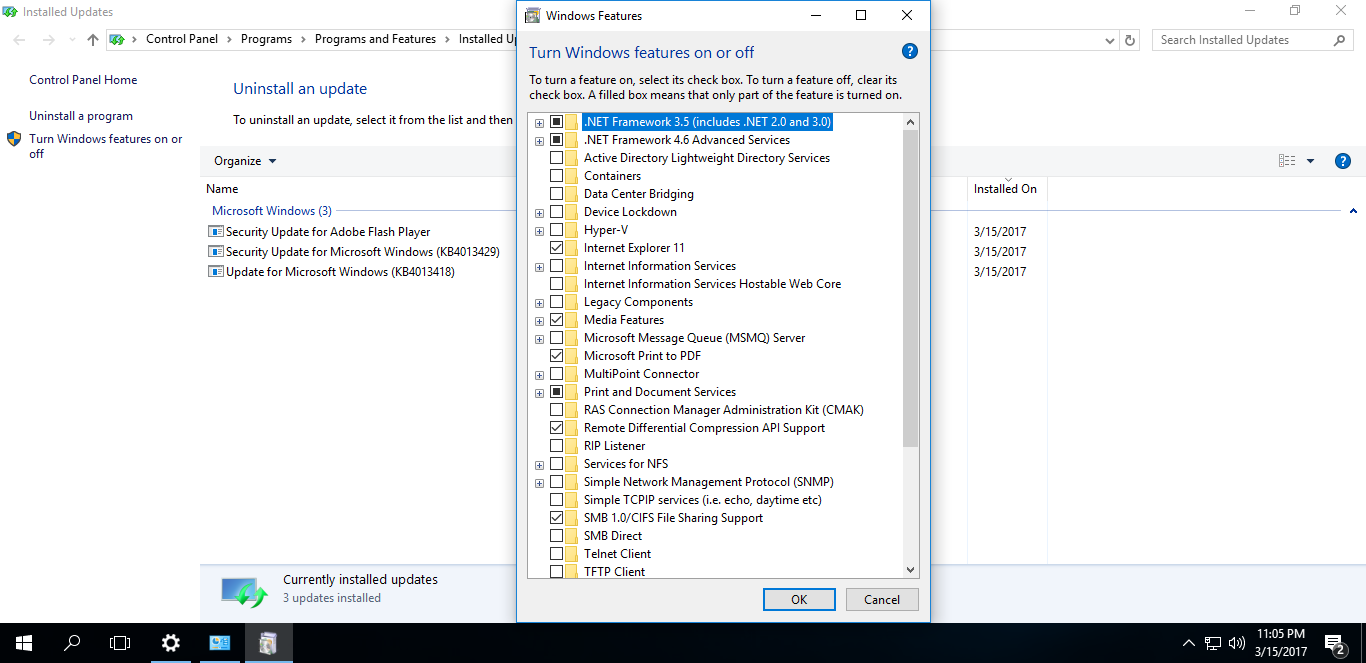Open address bar history dropdown
Image resolution: width=1366 pixels, height=663 pixels.
1110,40
